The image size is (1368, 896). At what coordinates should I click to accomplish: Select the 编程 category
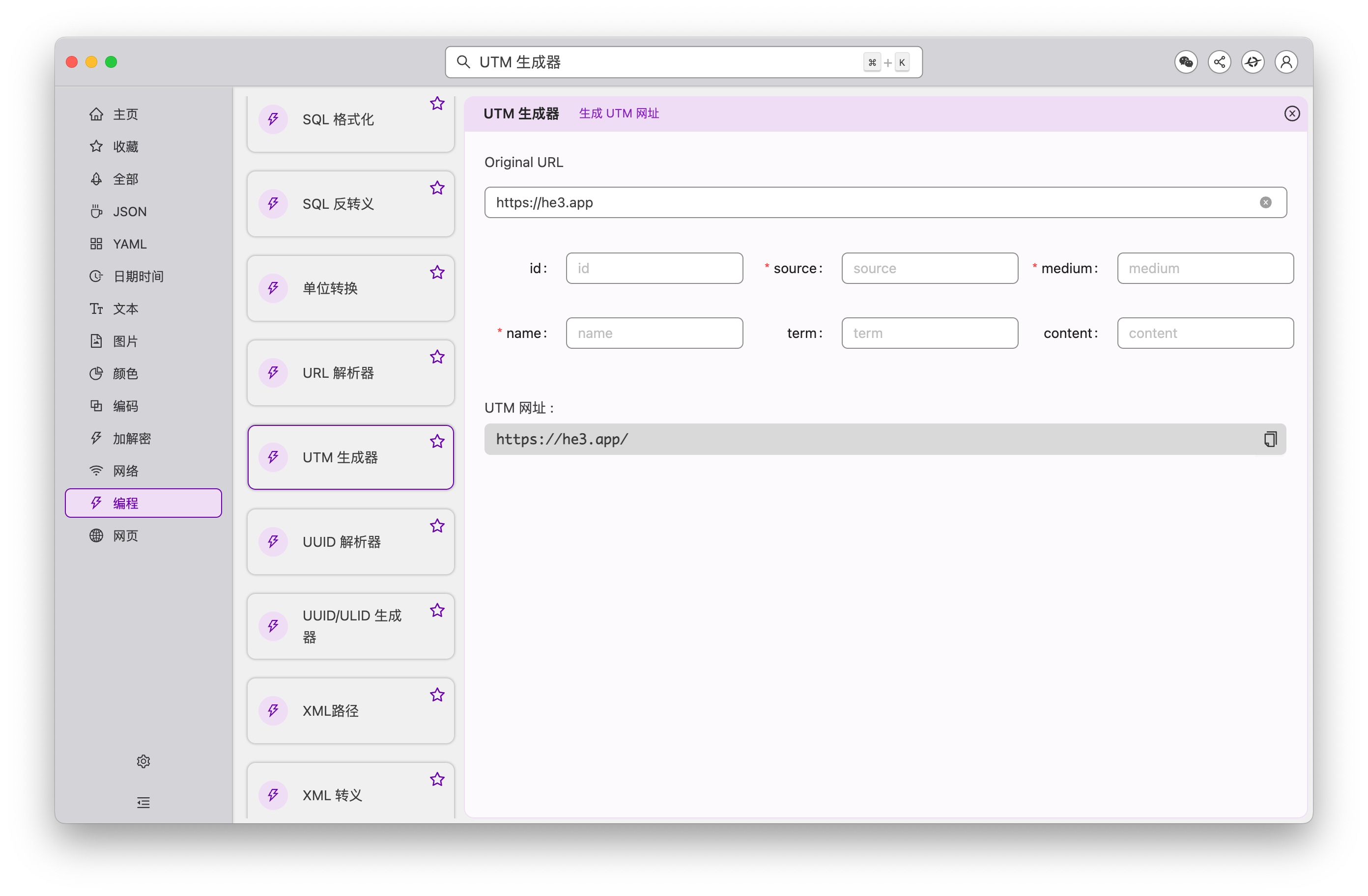(143, 504)
